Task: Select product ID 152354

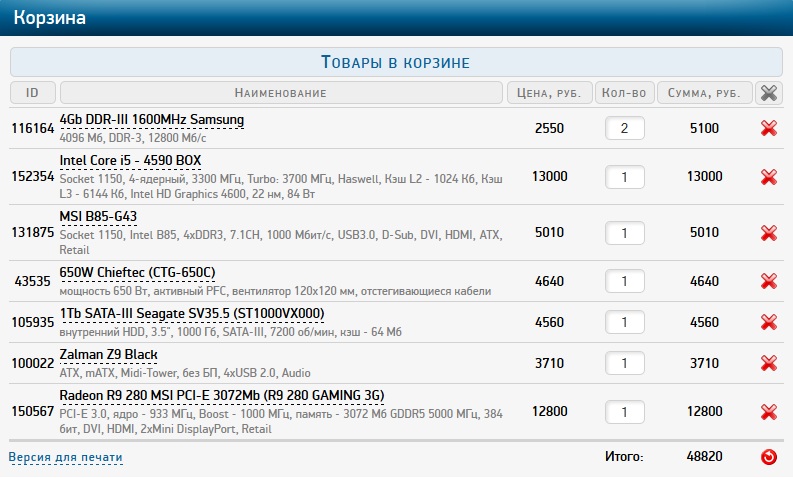Action: tap(33, 177)
